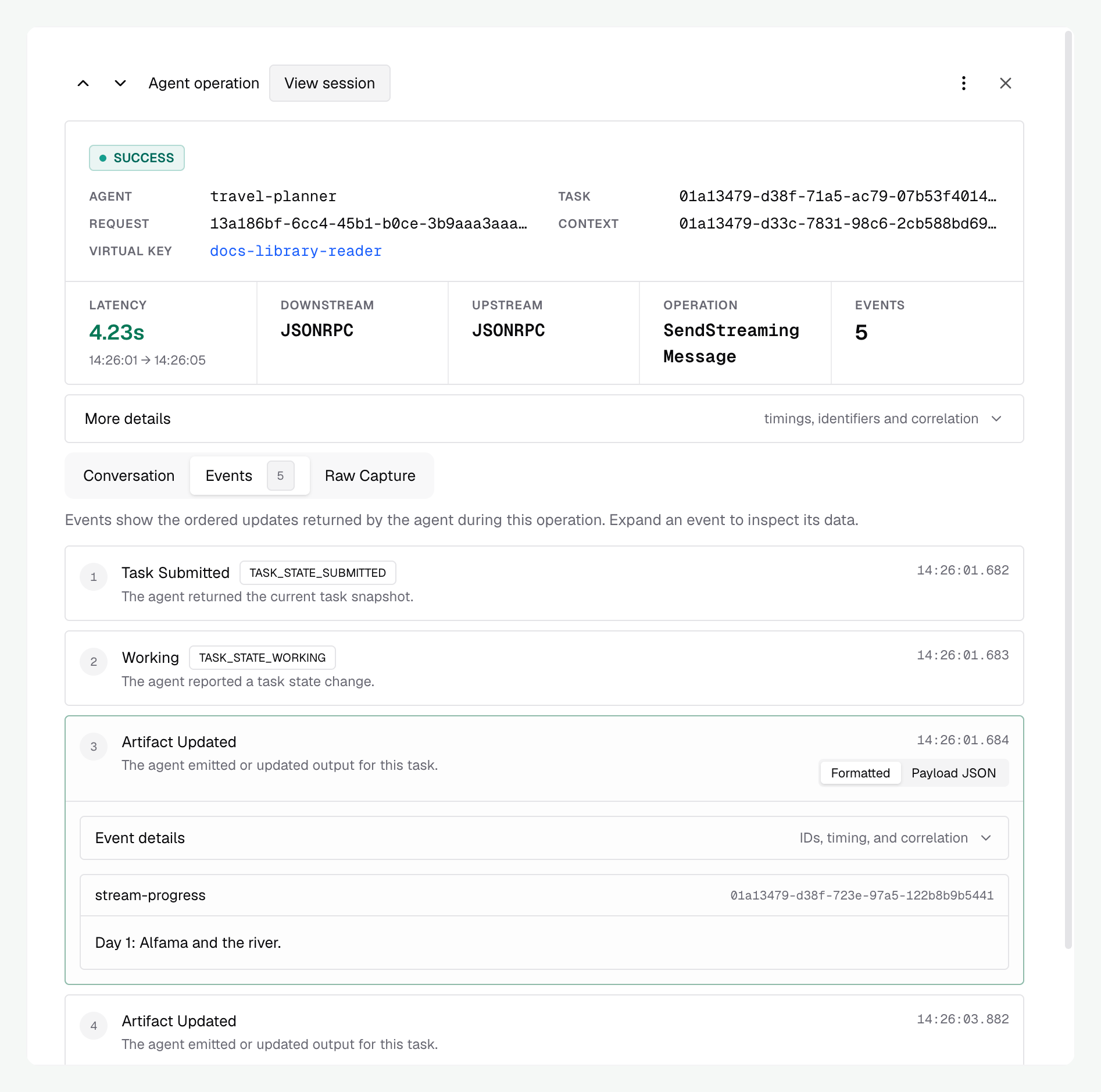1101x1092 pixels.
Task: Click the task ID starting 01a13479-d38f-71a5
Action: [838, 197]
